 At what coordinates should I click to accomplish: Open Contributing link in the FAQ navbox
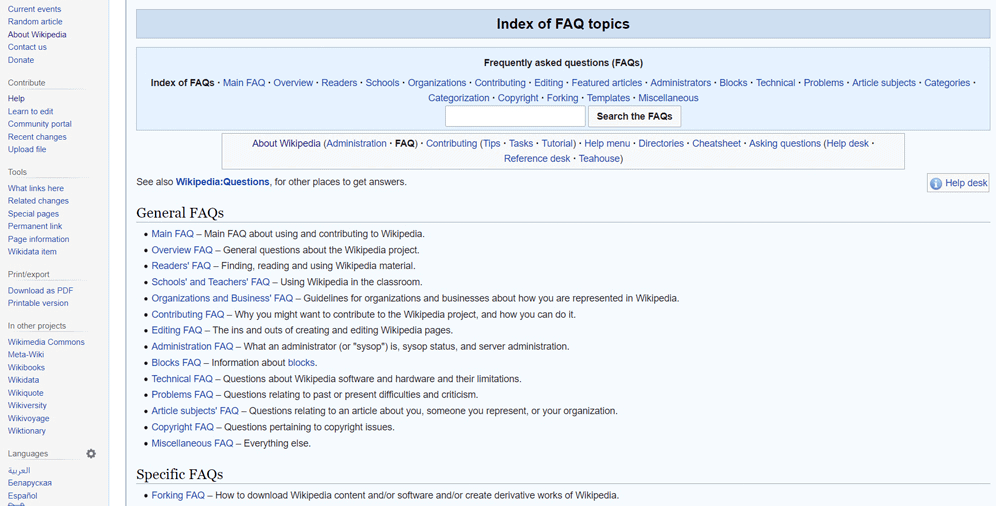pyautogui.click(x=500, y=83)
